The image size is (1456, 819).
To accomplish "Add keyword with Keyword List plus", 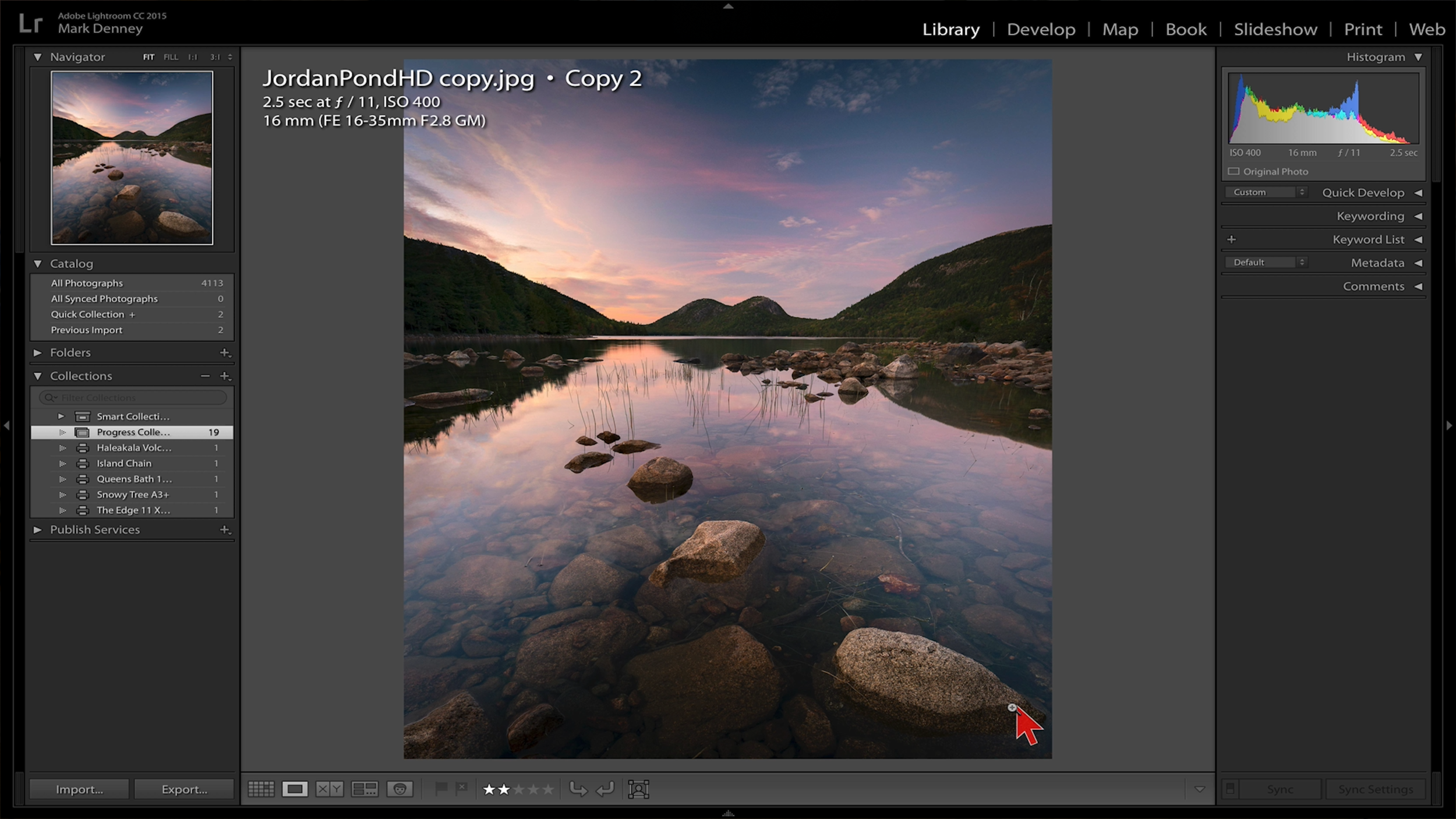I will (x=1231, y=239).
